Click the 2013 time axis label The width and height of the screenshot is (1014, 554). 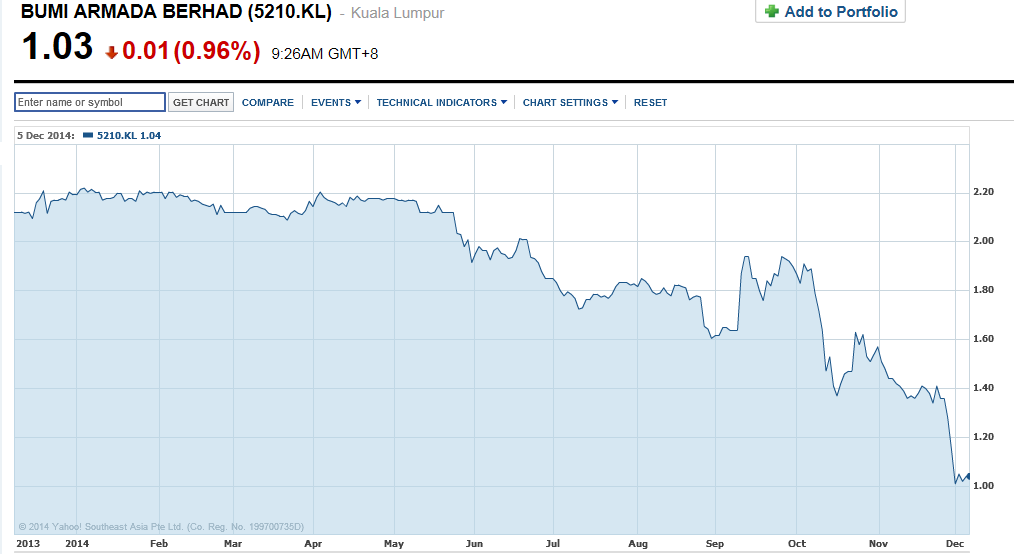pos(28,544)
